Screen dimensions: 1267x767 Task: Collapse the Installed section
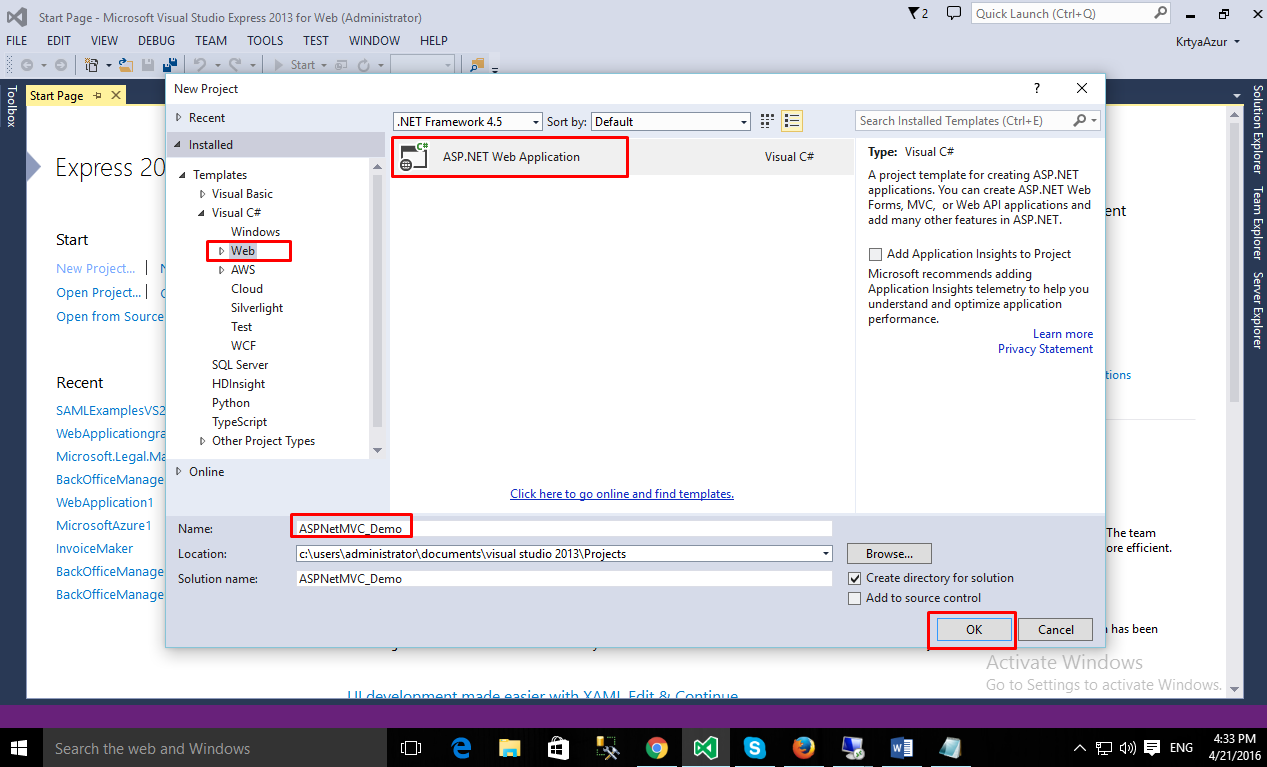(179, 145)
